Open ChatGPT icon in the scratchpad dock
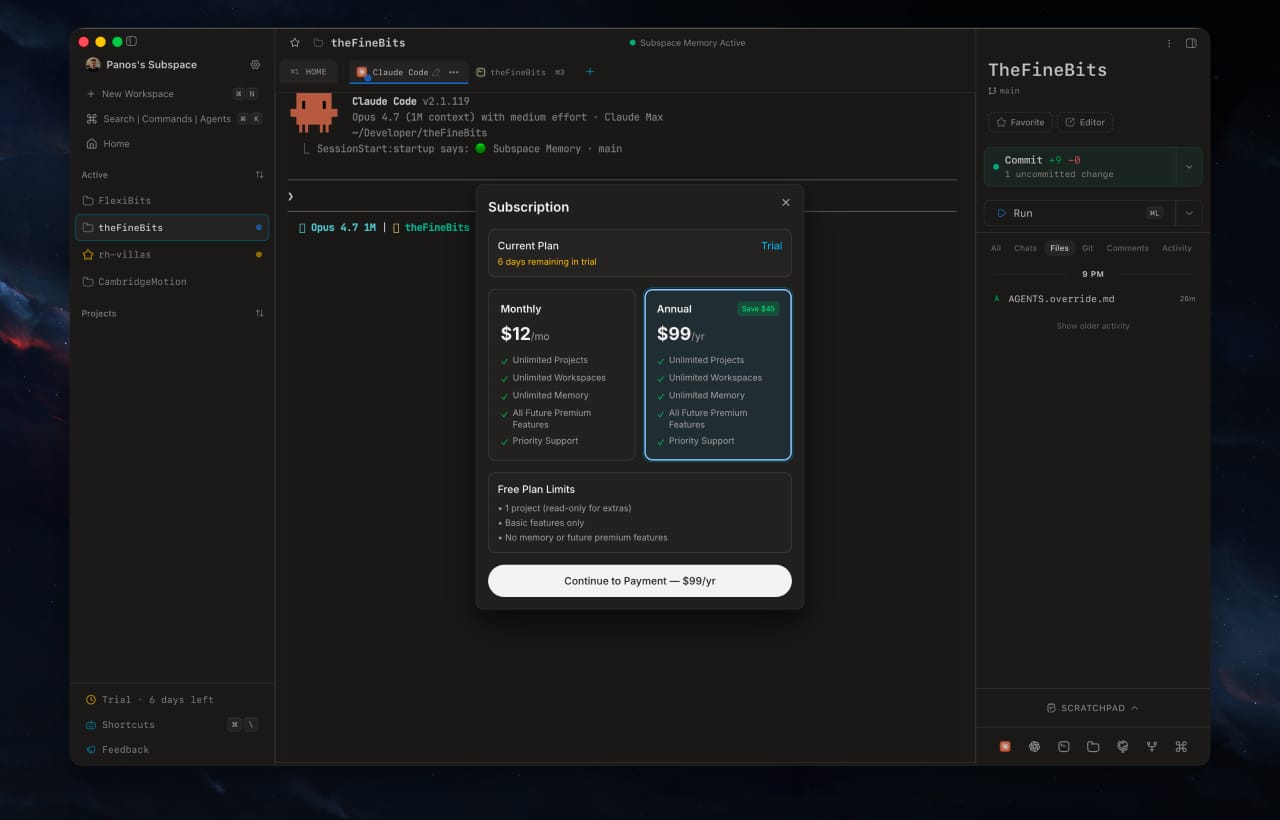The width and height of the screenshot is (1280, 820). point(1033,746)
